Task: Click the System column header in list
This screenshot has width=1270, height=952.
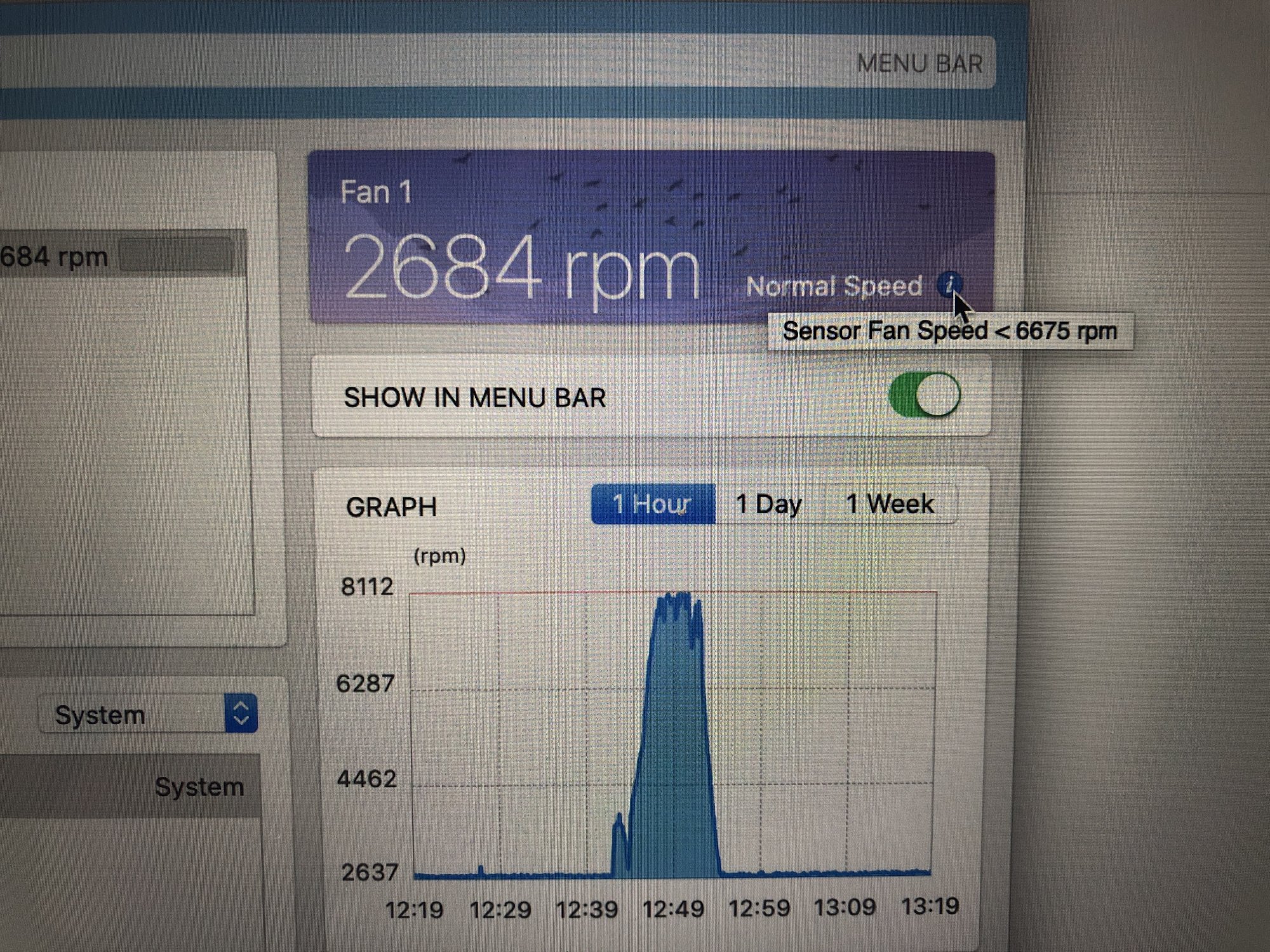Action: (x=199, y=787)
